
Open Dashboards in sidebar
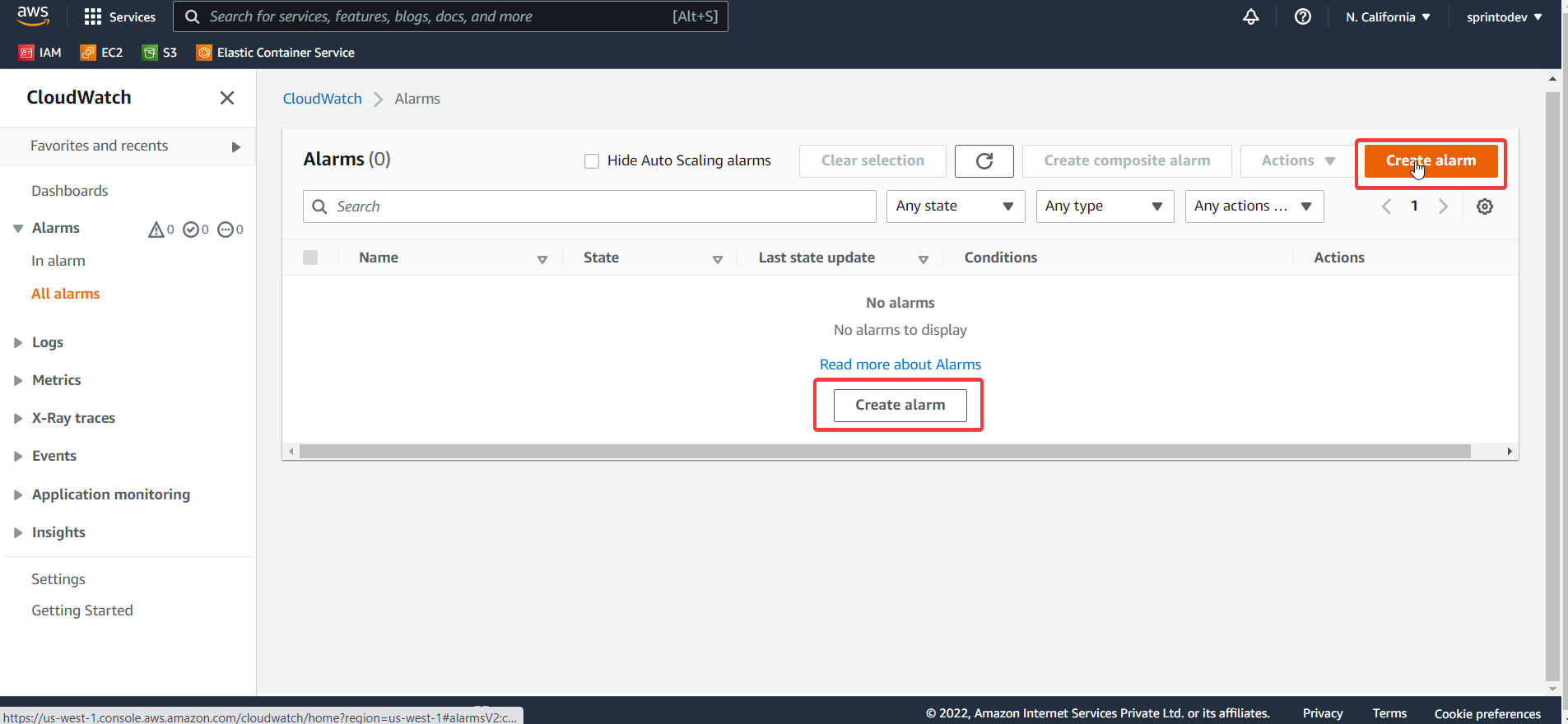coord(70,191)
